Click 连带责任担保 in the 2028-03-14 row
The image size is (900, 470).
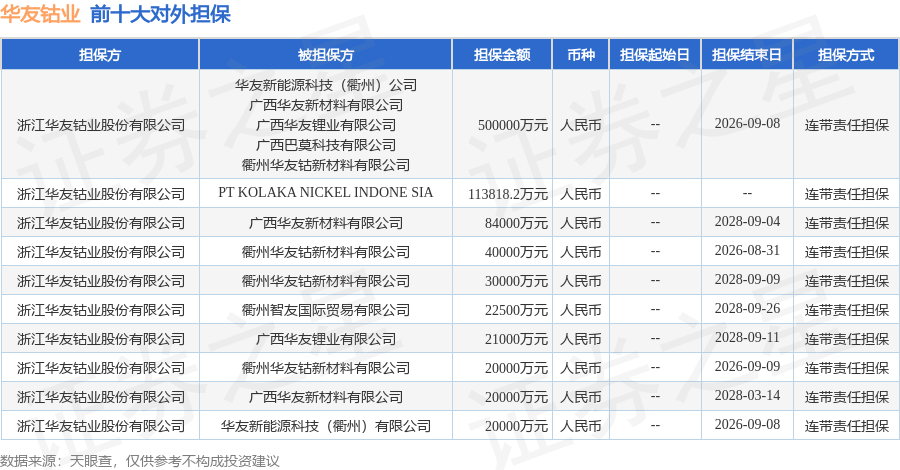tap(846, 397)
